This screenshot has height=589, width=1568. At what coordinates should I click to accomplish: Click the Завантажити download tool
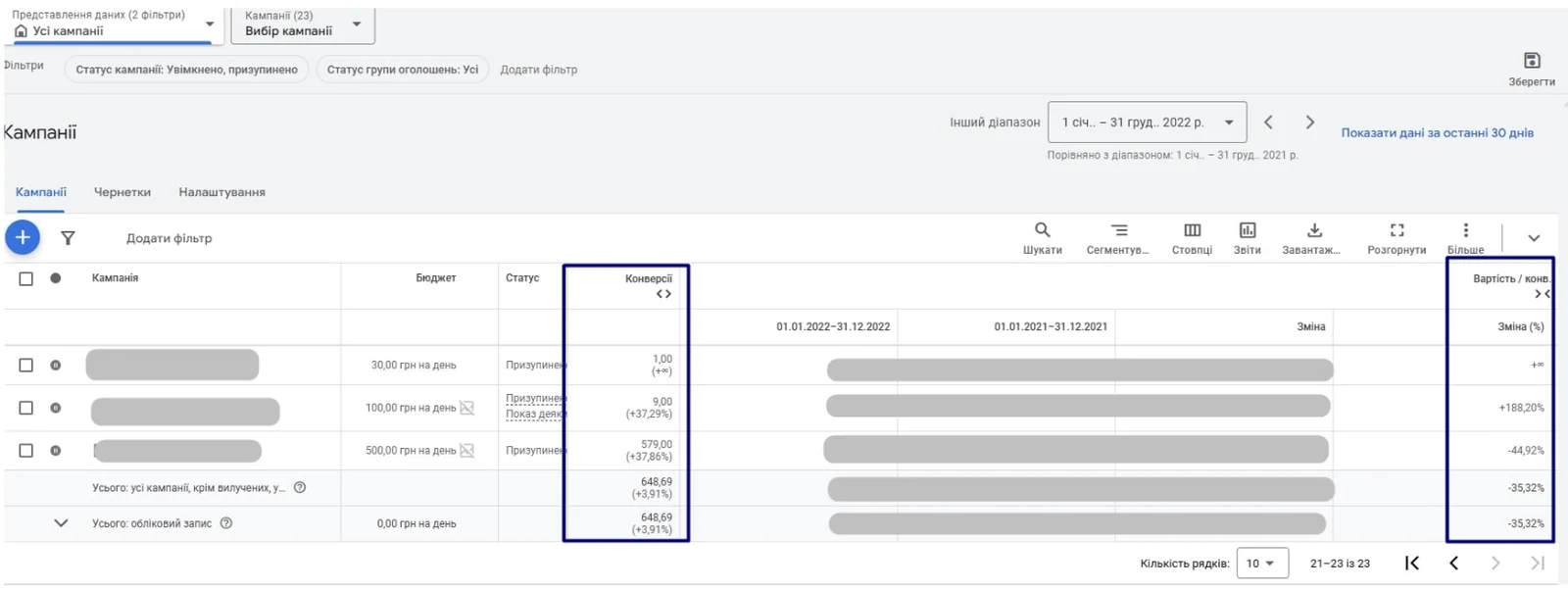click(1311, 237)
